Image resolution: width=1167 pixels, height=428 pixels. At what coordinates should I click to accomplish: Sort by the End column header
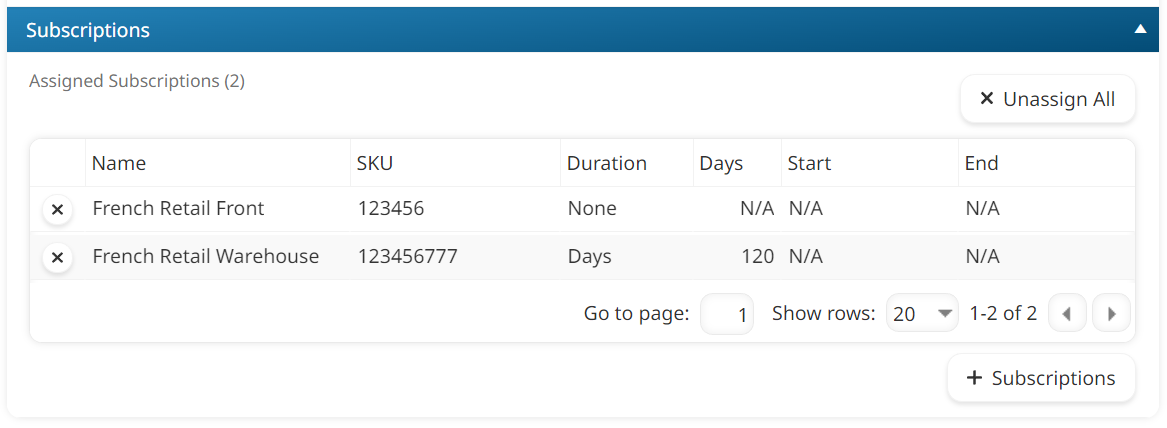tap(981, 163)
